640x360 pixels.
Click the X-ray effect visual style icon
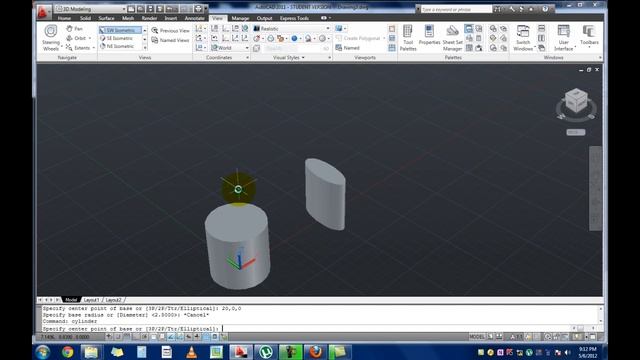click(256, 48)
